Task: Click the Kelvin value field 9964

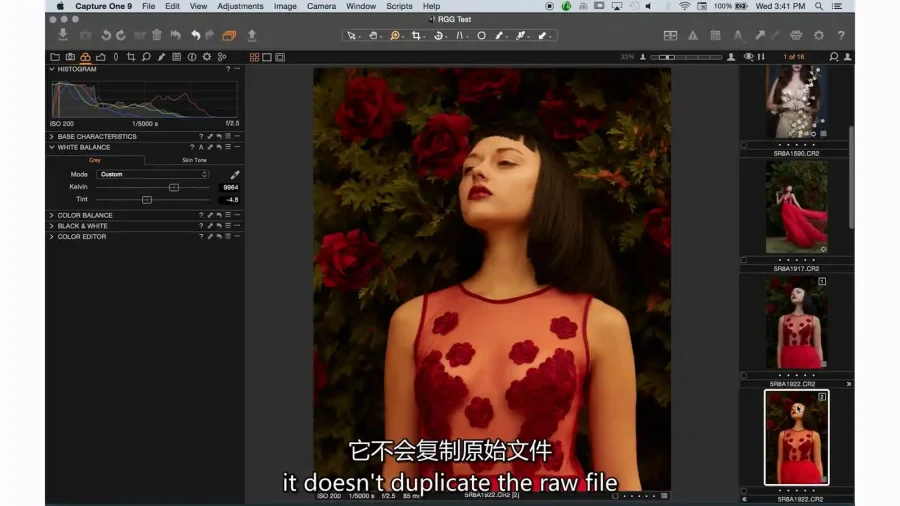Action: click(230, 188)
